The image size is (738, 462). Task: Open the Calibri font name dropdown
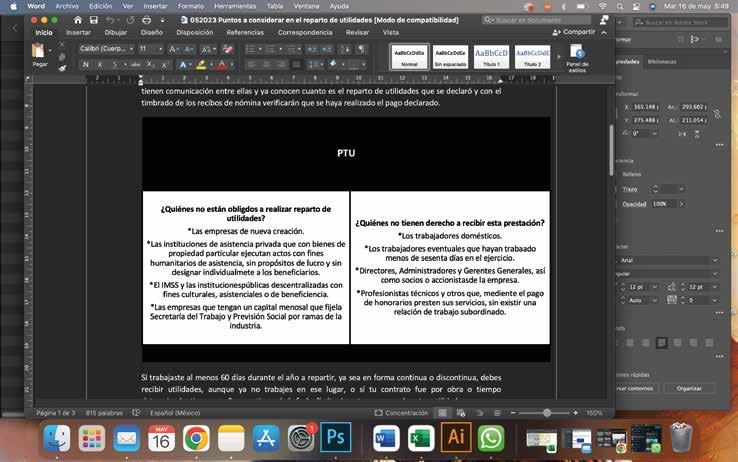point(106,49)
